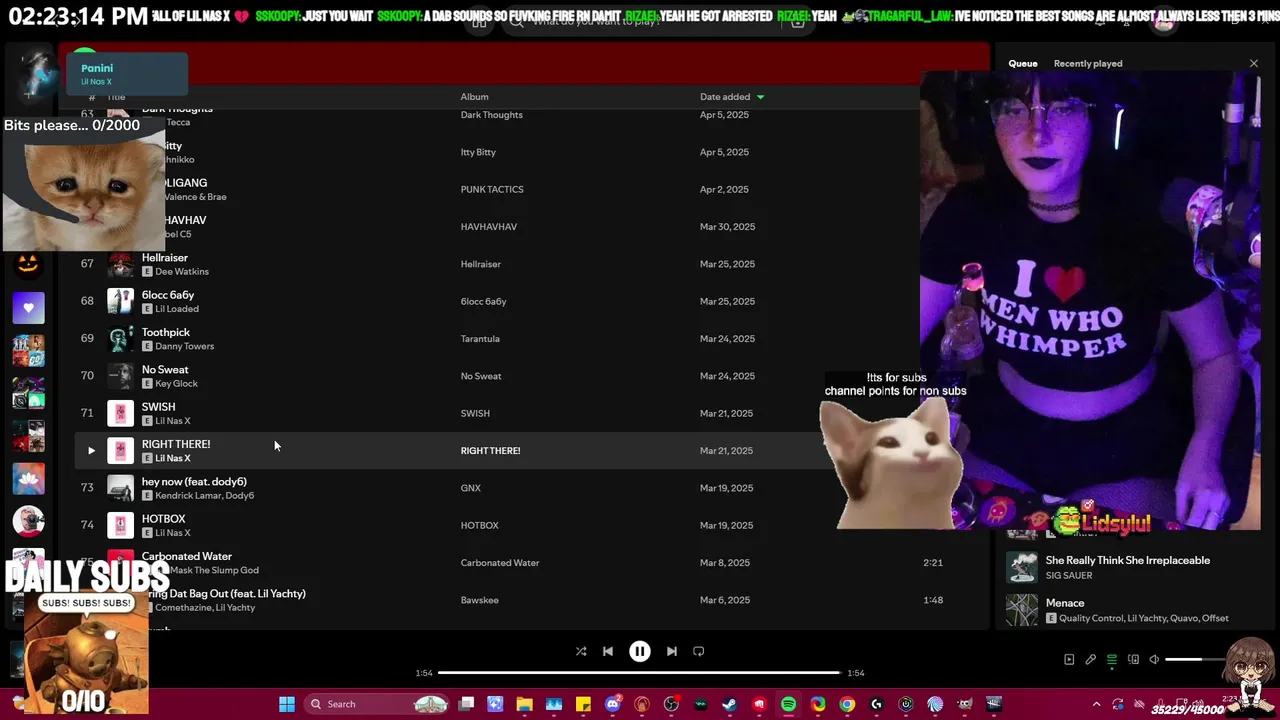The width and height of the screenshot is (1280, 720).
Task: Select the Carbonated Water track title
Action: [x=187, y=556]
